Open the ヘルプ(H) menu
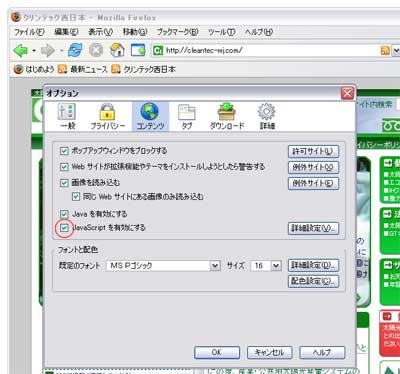Screen dimensions: 400x374 click(259, 32)
